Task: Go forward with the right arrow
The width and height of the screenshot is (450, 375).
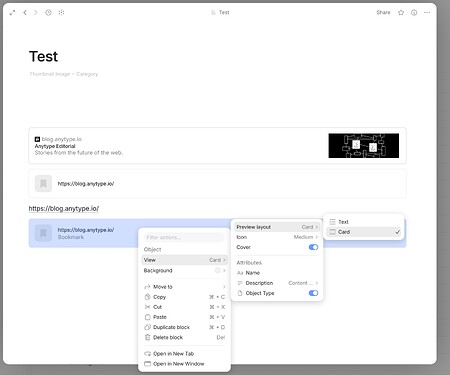Action: tap(35, 13)
